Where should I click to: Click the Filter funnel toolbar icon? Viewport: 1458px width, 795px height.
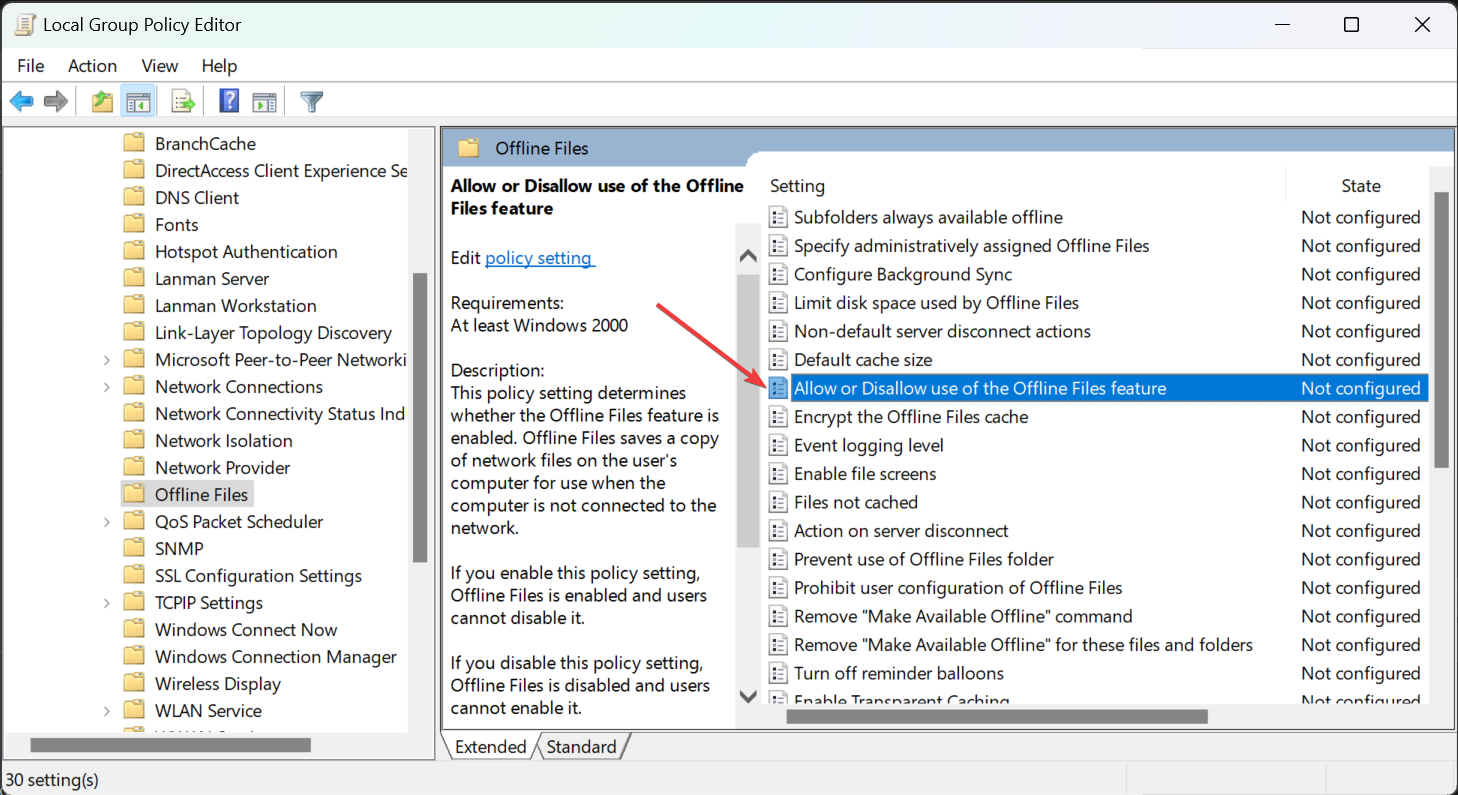tap(312, 101)
